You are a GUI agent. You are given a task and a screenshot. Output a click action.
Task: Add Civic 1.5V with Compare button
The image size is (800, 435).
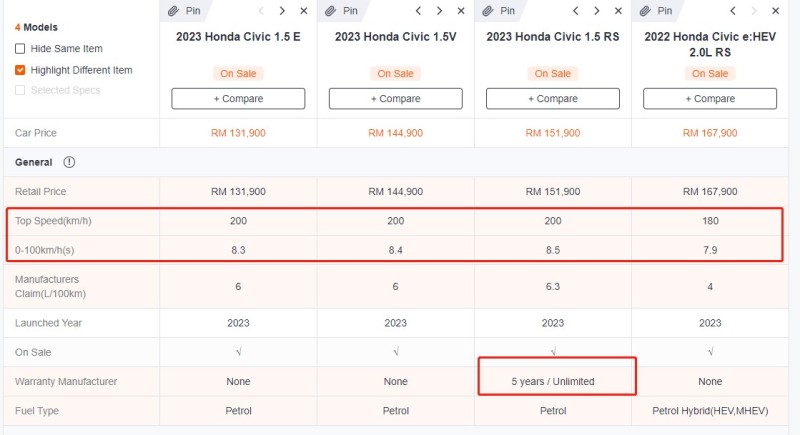click(395, 98)
